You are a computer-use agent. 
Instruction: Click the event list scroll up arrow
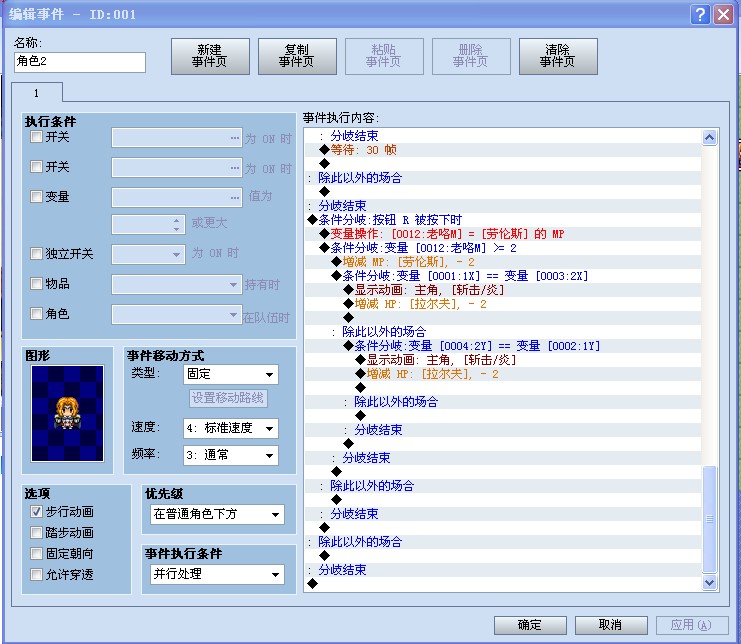click(709, 137)
